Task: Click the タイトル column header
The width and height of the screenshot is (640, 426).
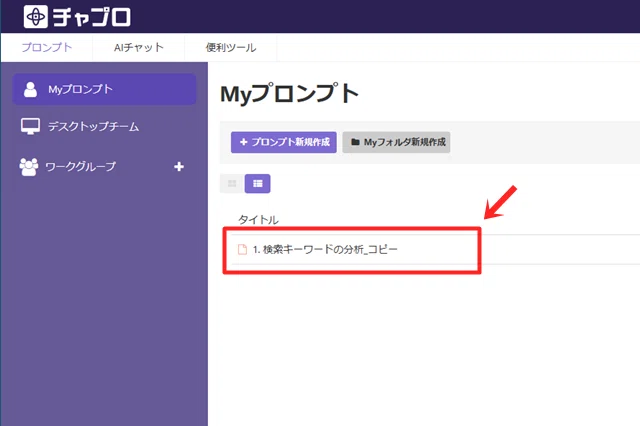Action: [x=258, y=220]
